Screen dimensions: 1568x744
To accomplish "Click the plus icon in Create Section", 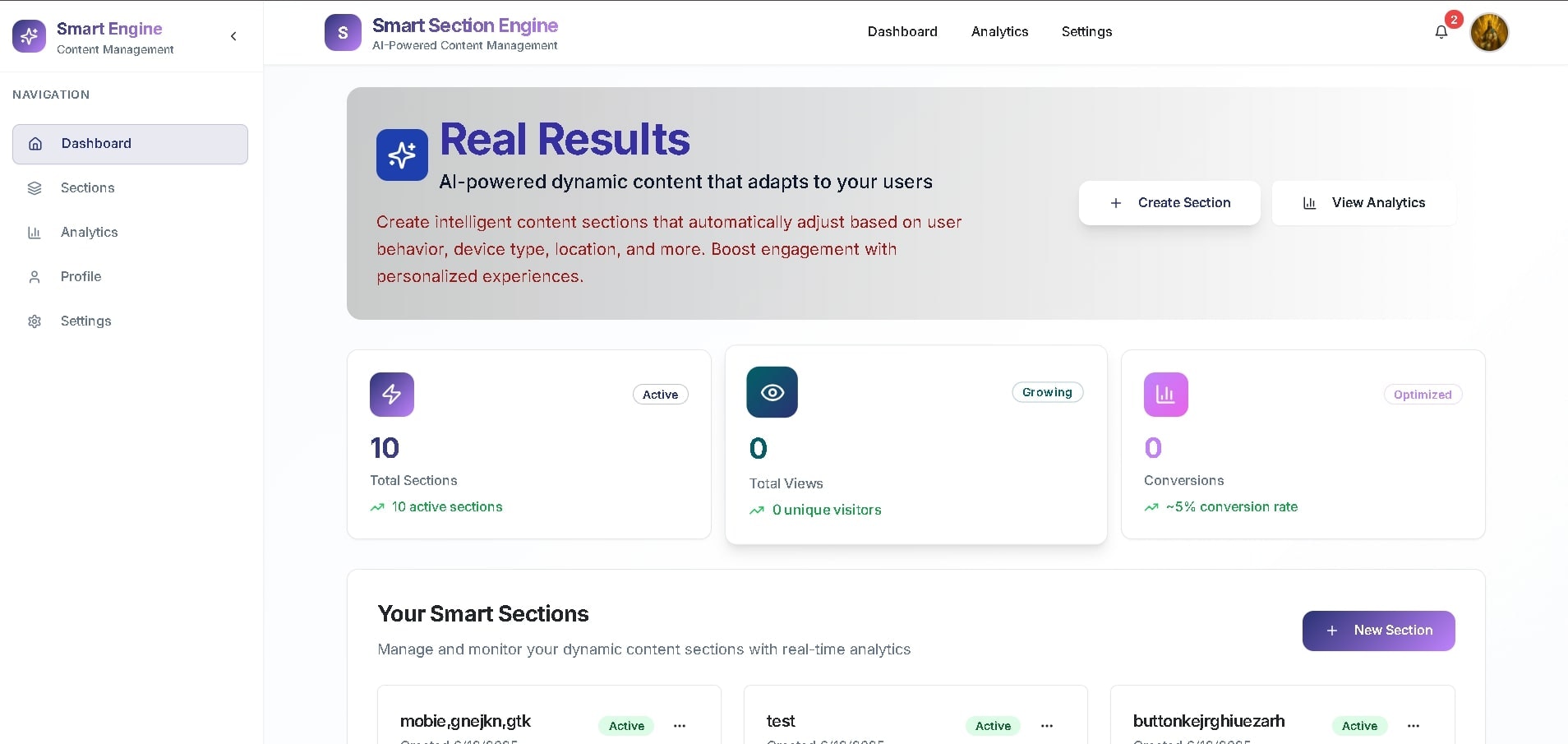I will click(1116, 203).
